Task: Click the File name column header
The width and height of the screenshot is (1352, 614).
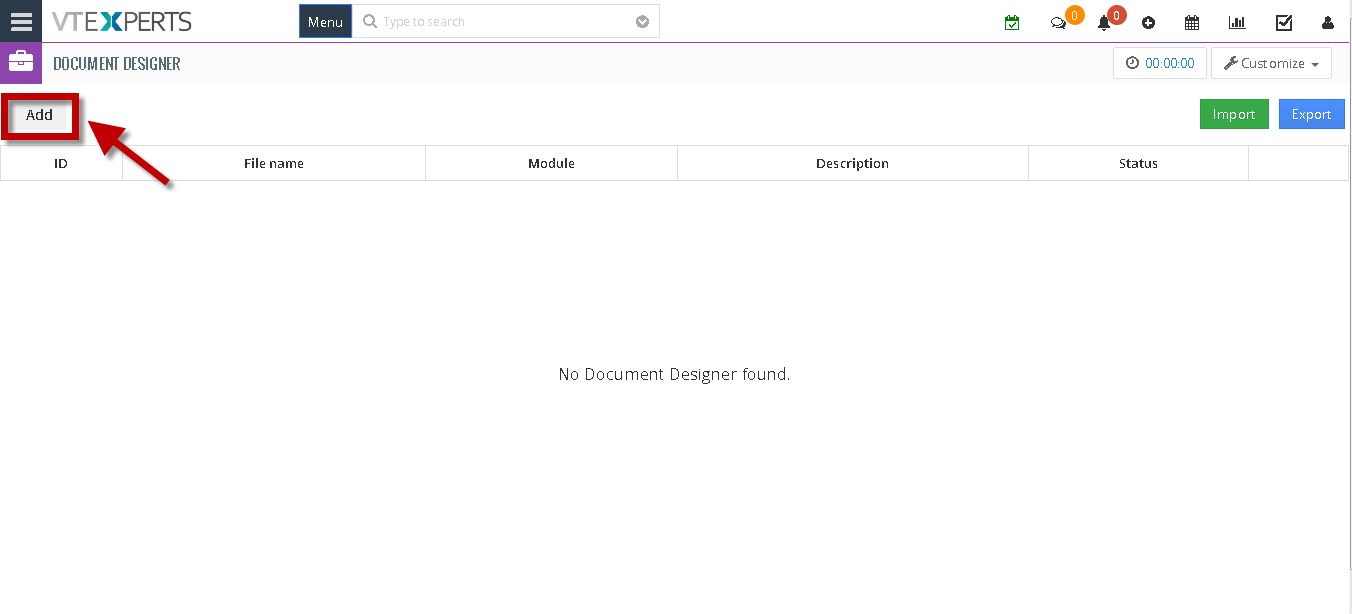Action: [x=274, y=163]
